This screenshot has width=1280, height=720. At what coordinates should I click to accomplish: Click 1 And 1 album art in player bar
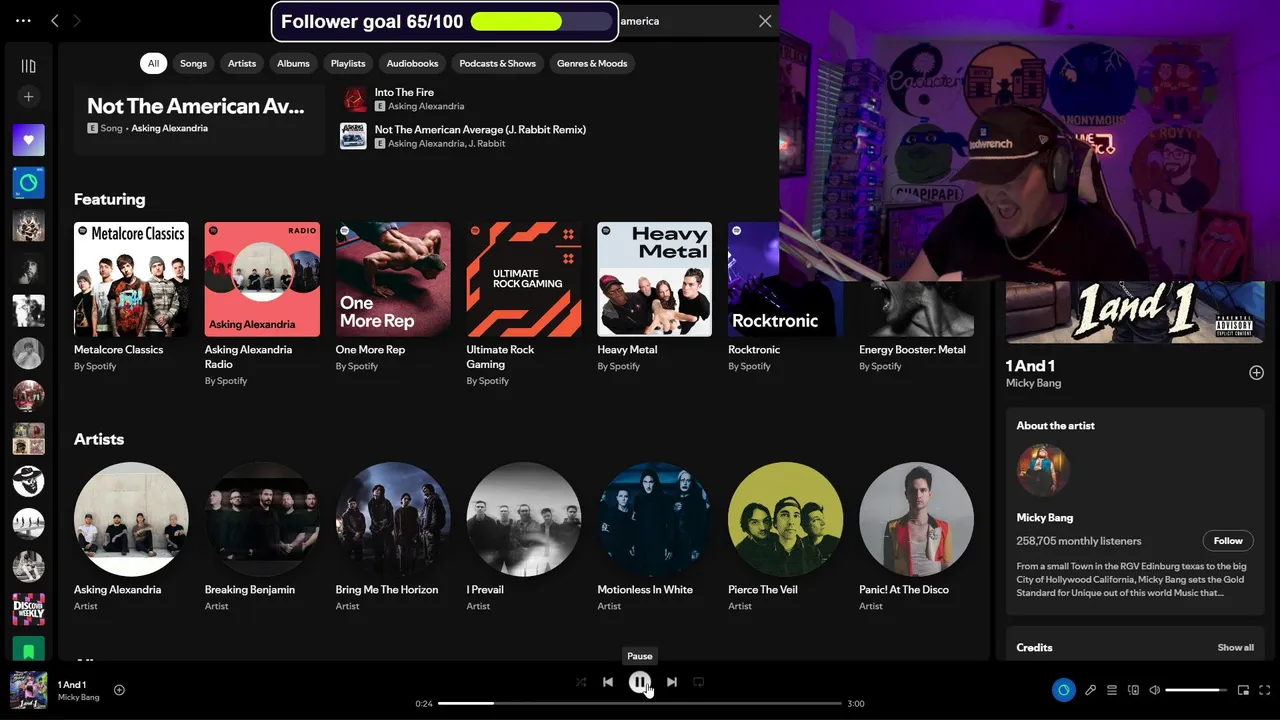(x=28, y=690)
